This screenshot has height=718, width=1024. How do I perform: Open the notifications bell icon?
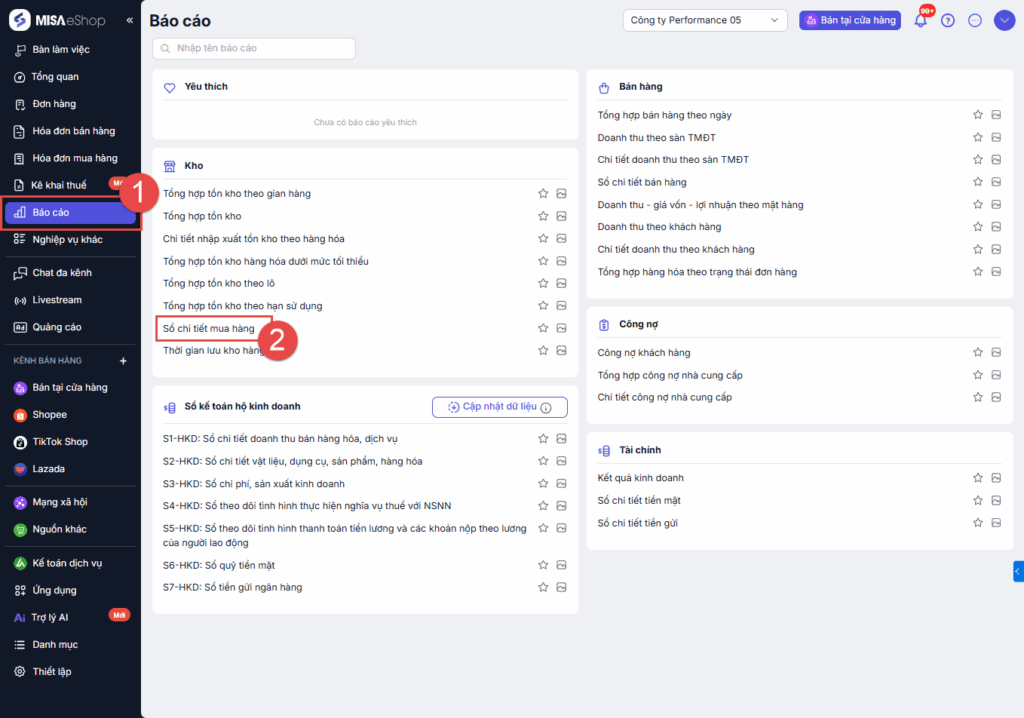pos(920,21)
